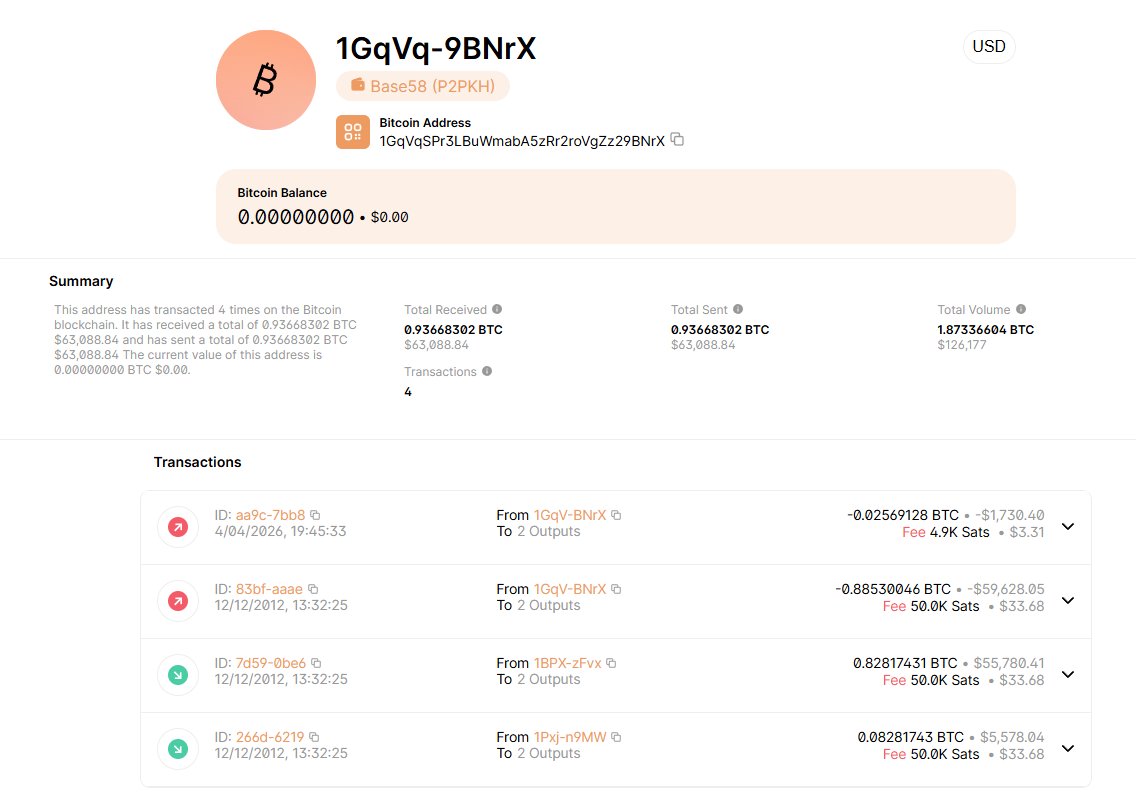
Task: Copy transaction ID 266d-6219
Action: coord(314,737)
